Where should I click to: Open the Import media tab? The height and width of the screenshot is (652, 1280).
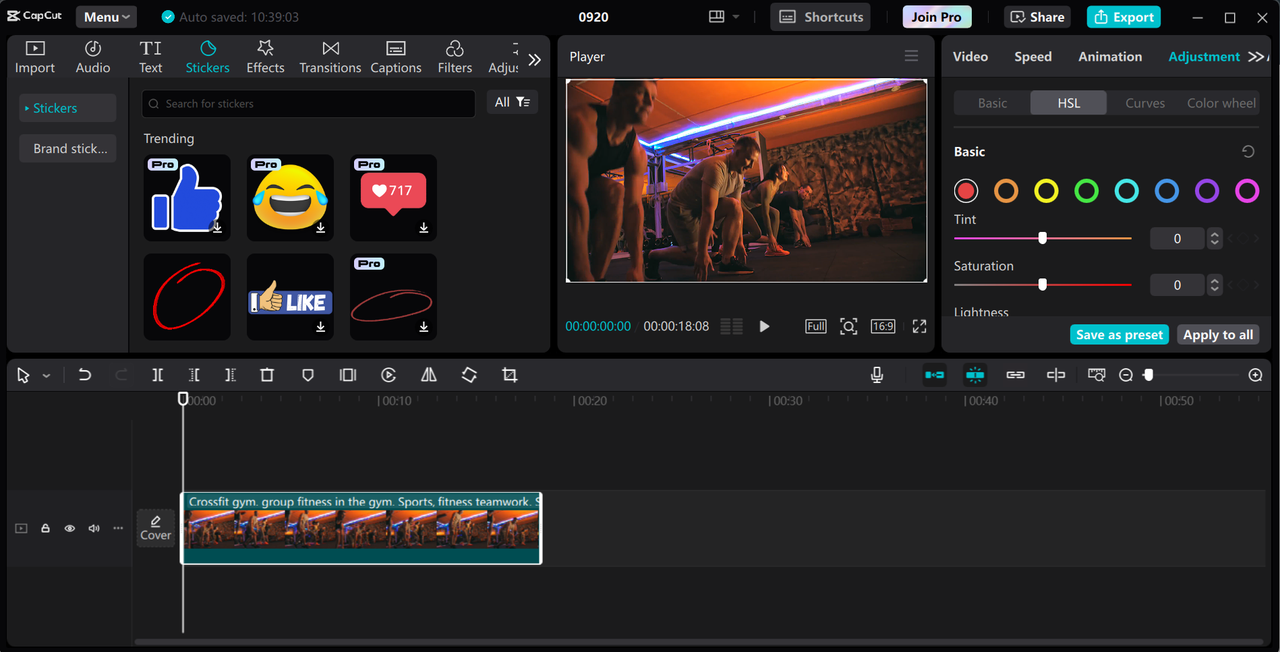point(35,57)
